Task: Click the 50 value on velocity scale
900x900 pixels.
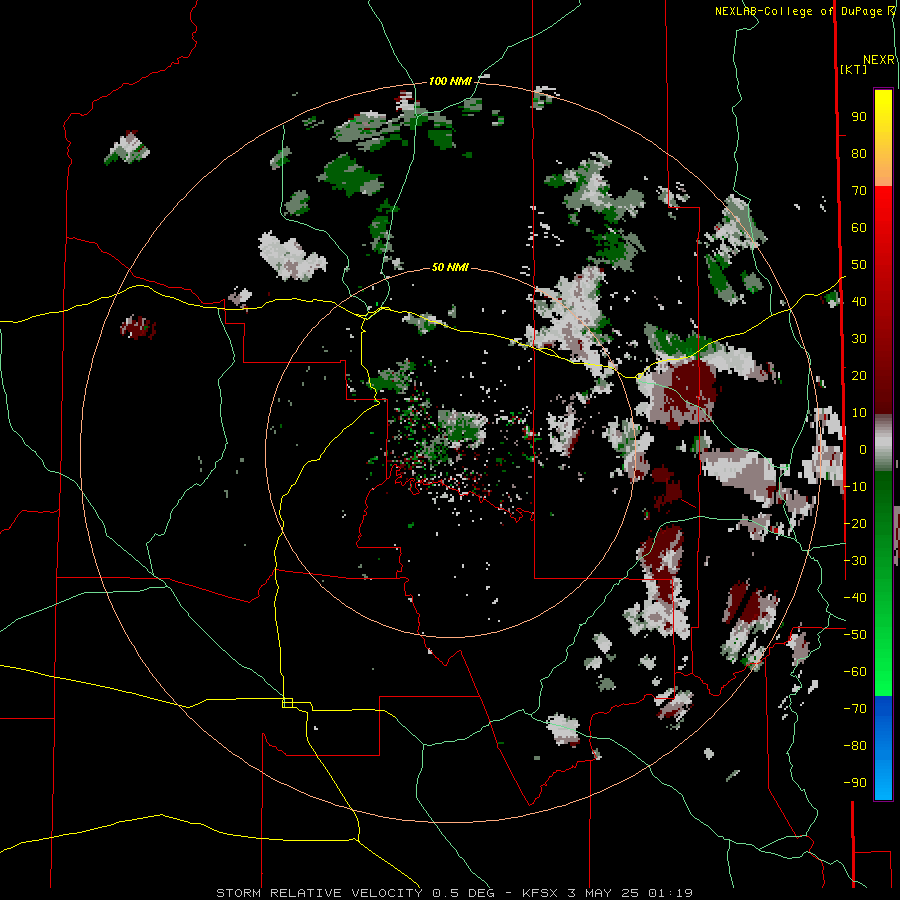Action: [x=859, y=265]
